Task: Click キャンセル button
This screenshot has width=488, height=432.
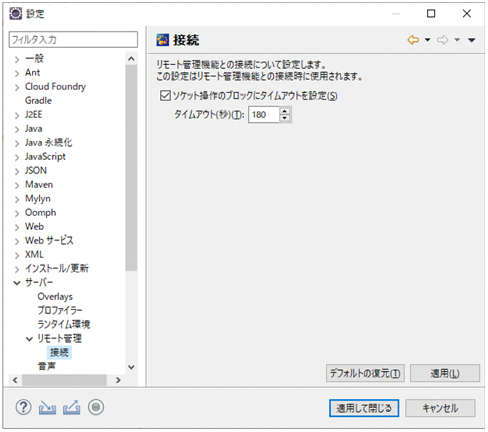Action: tap(440, 408)
